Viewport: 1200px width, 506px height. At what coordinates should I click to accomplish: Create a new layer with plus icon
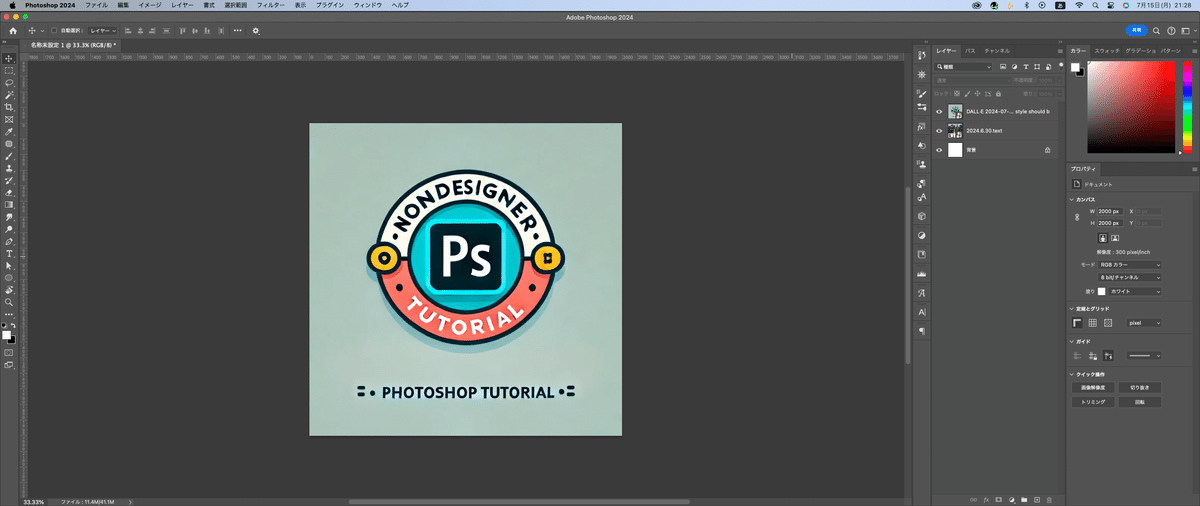[1037, 498]
